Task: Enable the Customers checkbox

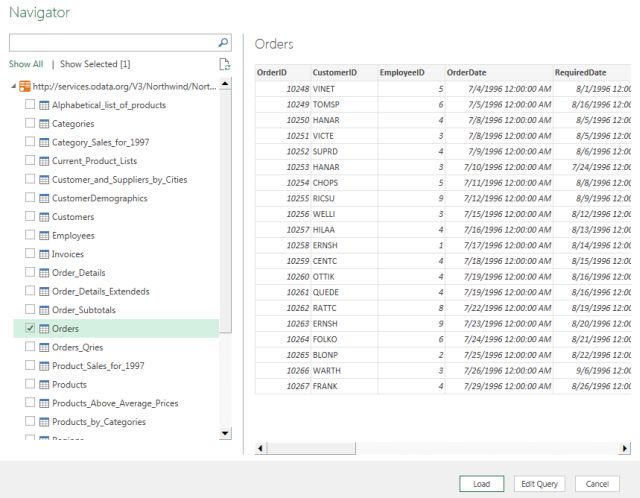Action: pos(29,217)
